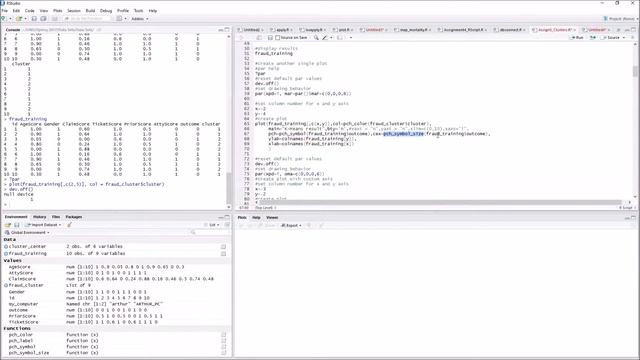
Task: View cluster_center data in table viewer
Action: click(x=223, y=247)
